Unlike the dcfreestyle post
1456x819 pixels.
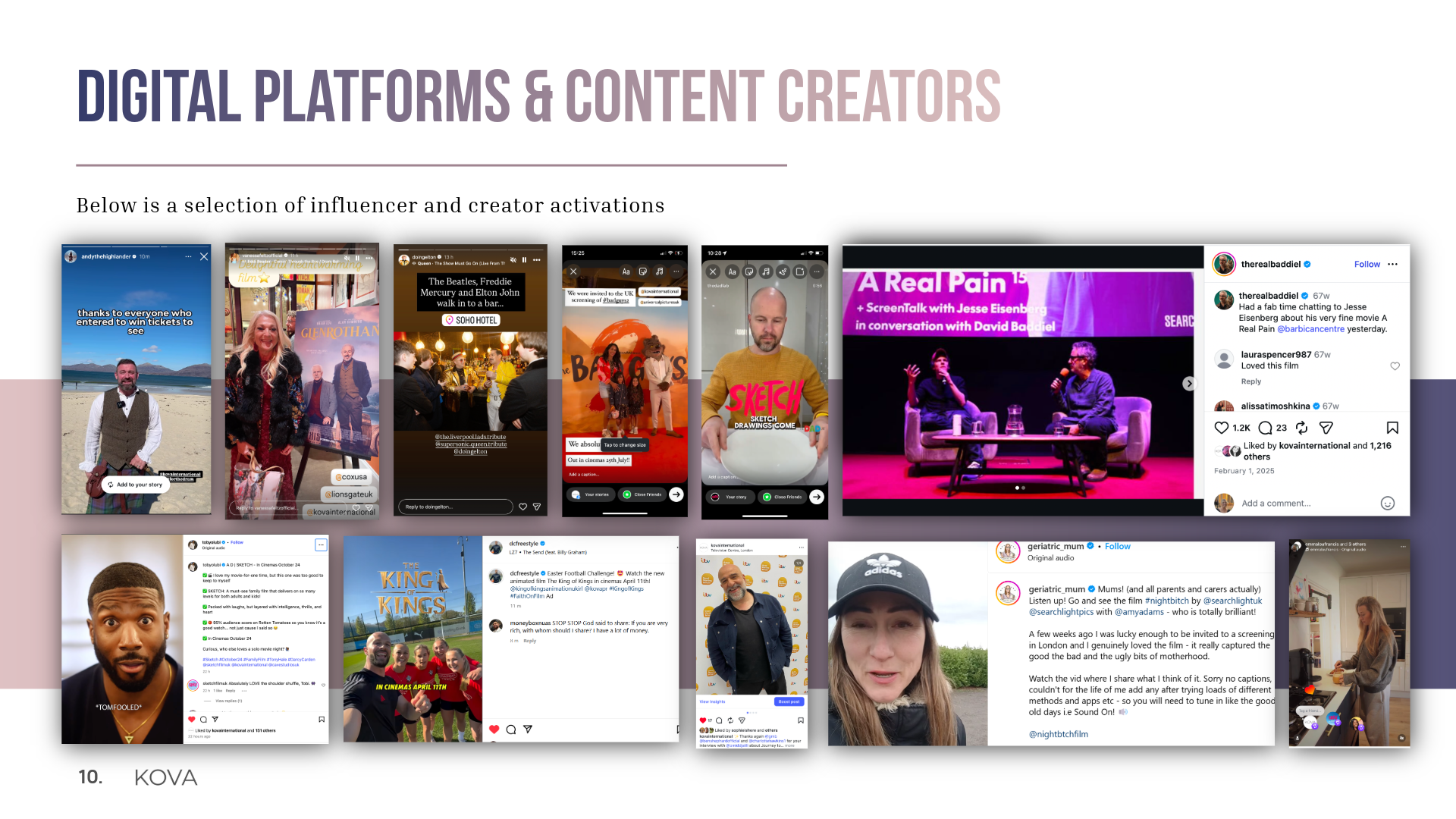pyautogui.click(x=494, y=730)
